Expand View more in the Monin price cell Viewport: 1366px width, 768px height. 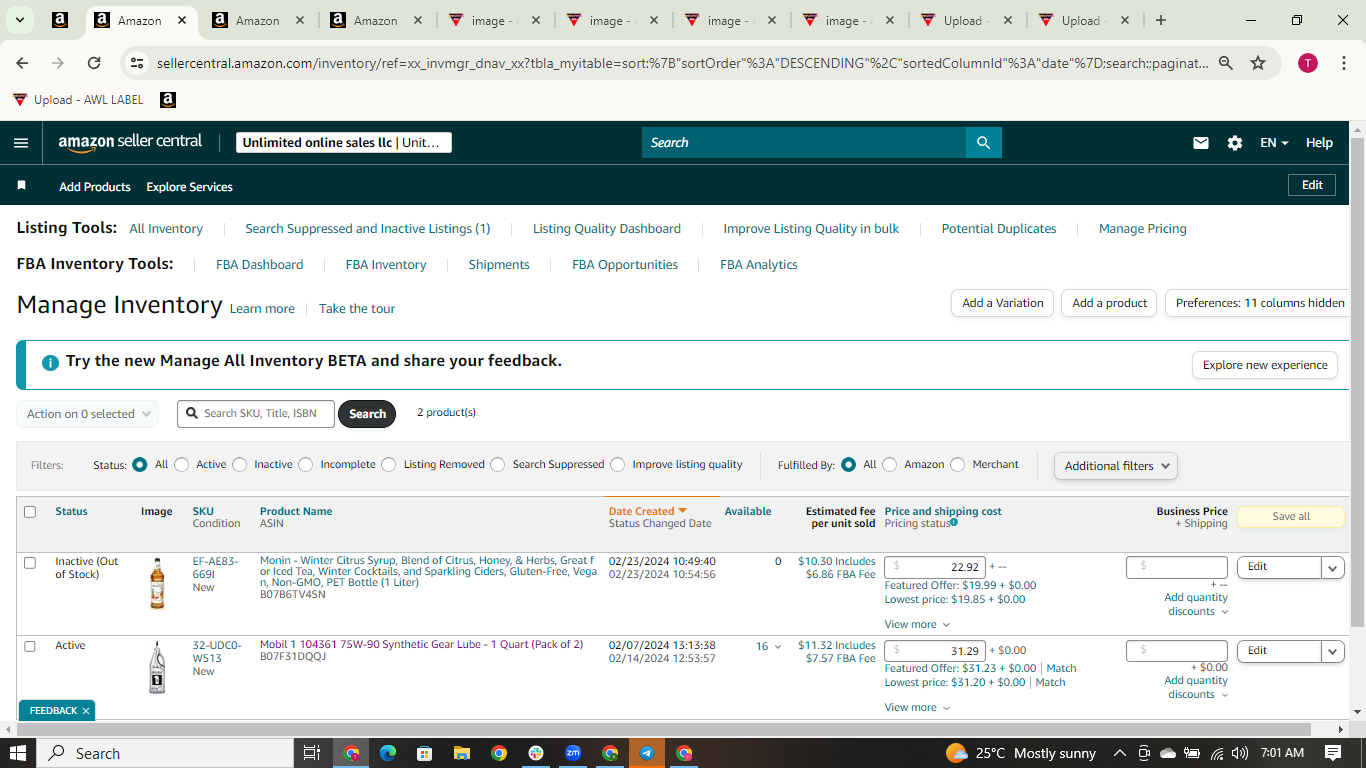point(917,624)
